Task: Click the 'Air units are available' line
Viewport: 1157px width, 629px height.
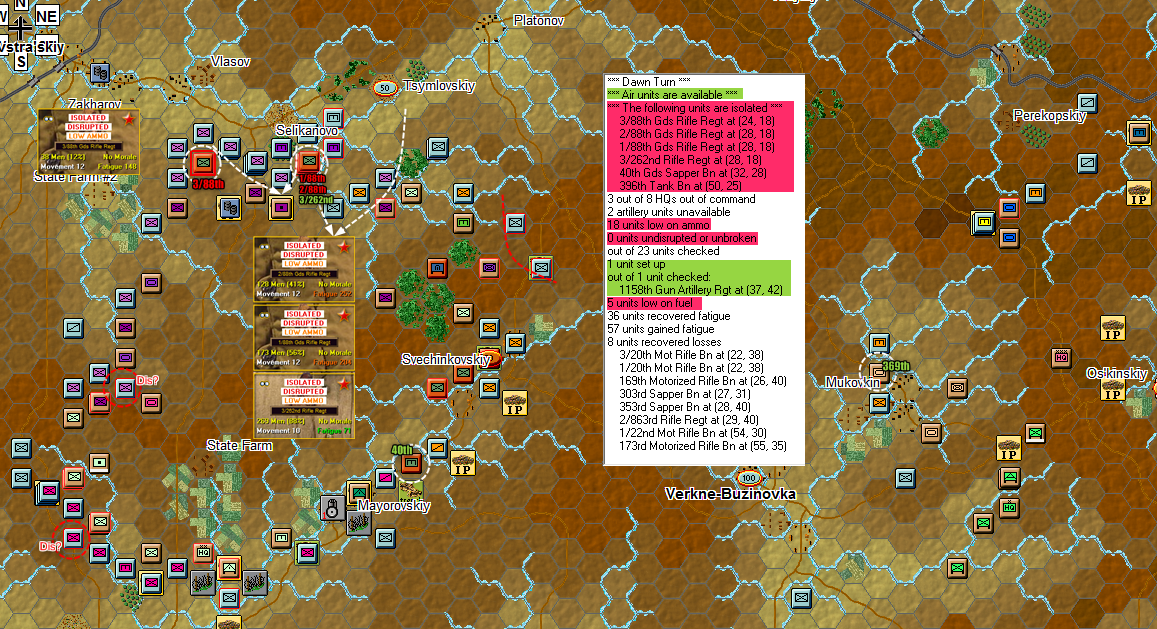Action: point(674,94)
